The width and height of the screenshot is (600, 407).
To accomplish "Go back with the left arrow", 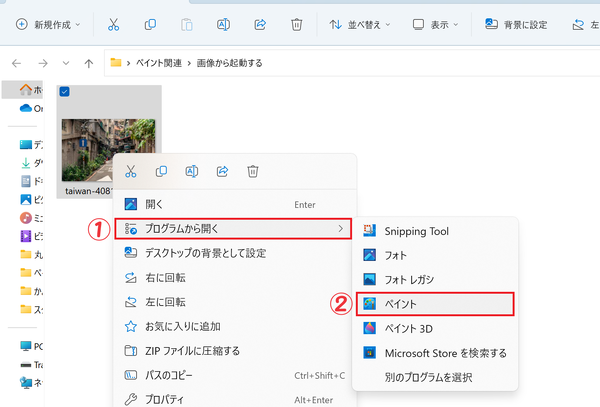I will pyautogui.click(x=16, y=63).
